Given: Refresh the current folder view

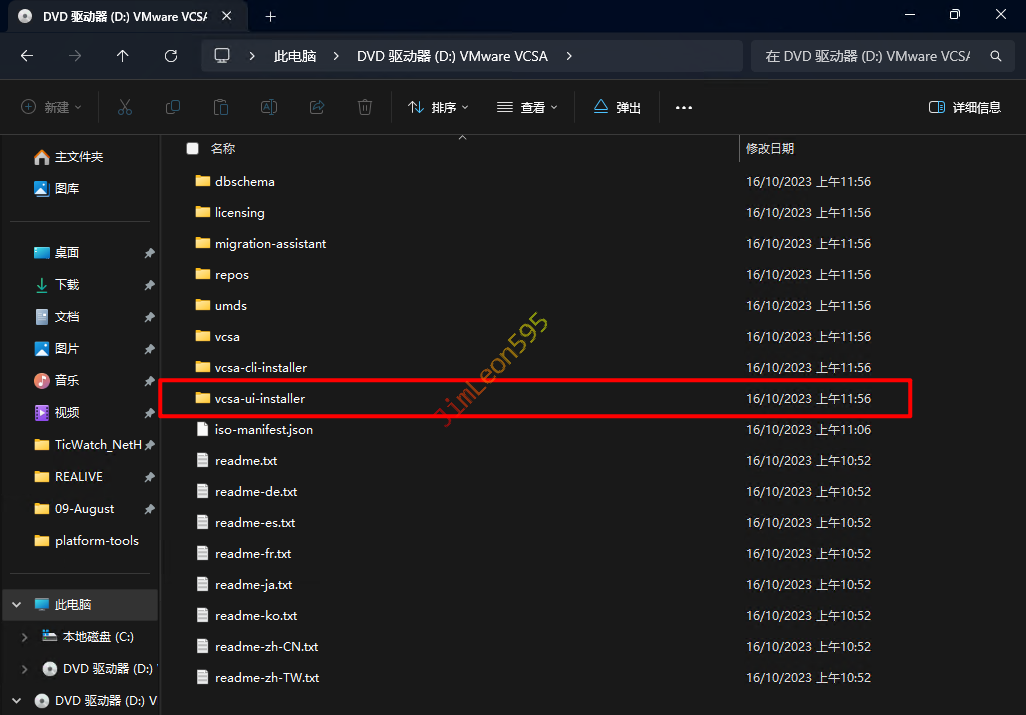Looking at the screenshot, I should click(171, 56).
